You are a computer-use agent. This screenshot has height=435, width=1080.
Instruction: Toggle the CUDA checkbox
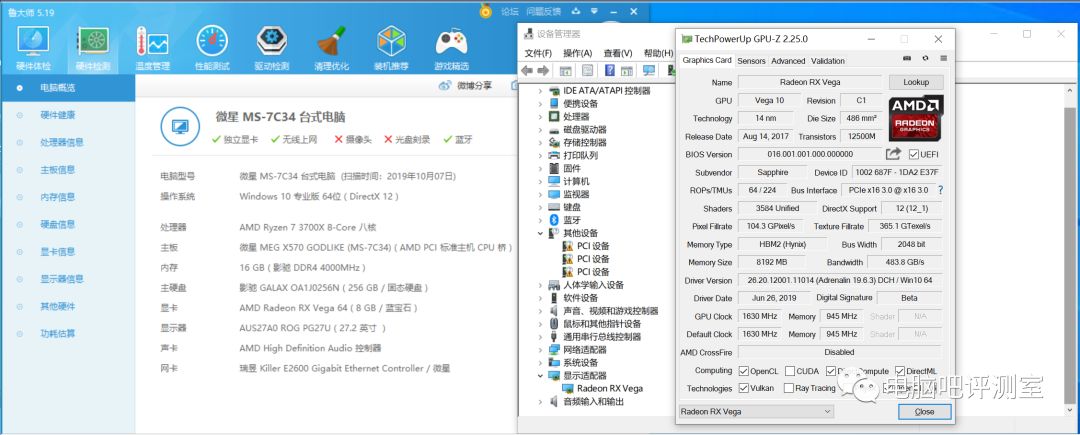pyautogui.click(x=789, y=371)
